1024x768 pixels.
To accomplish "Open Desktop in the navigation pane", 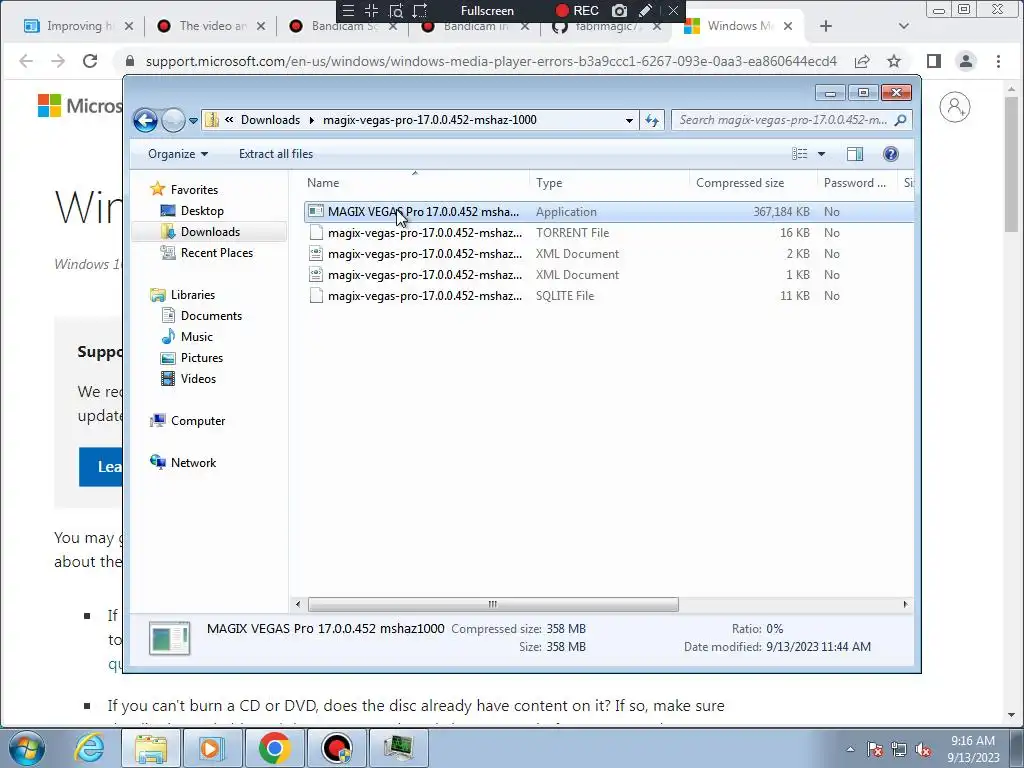I will click(202, 211).
